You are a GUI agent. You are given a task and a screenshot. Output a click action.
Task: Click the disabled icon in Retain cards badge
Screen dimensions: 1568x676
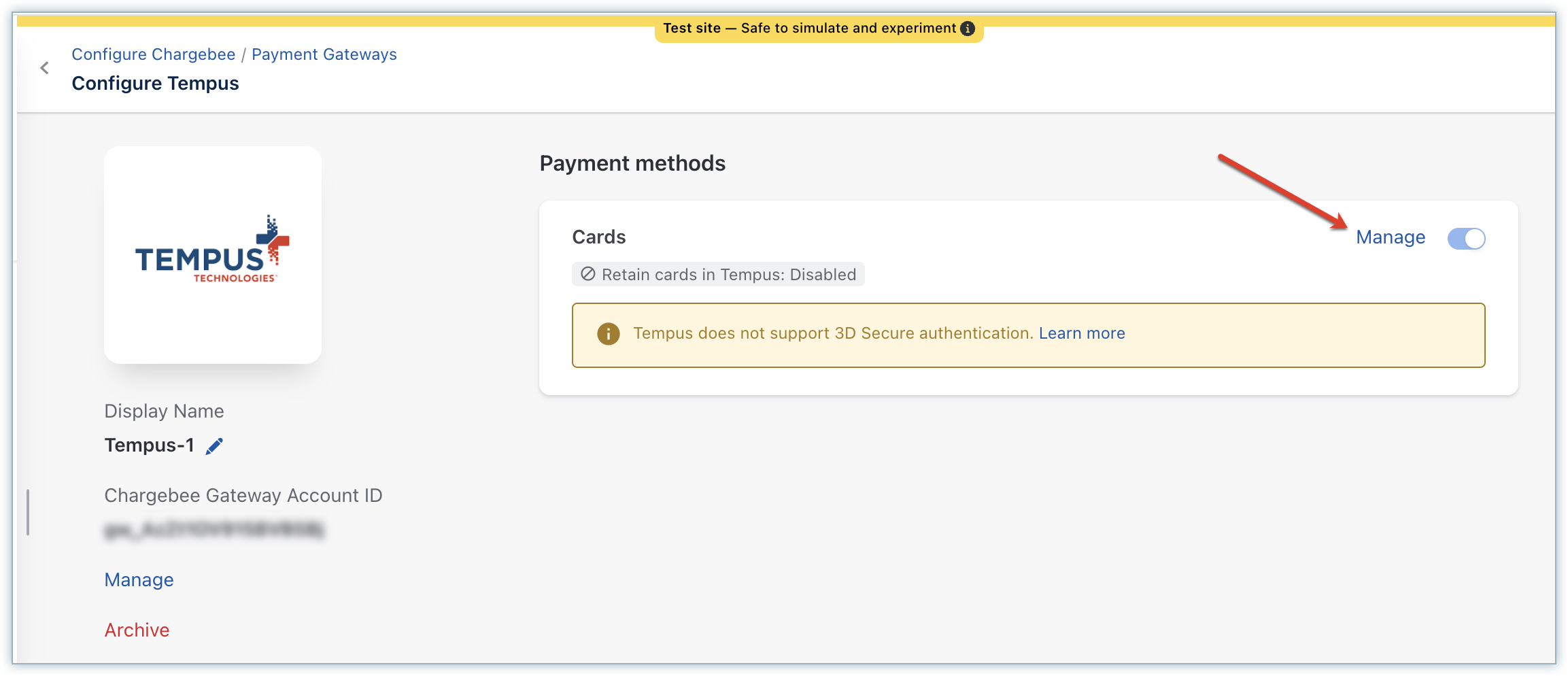(x=588, y=274)
